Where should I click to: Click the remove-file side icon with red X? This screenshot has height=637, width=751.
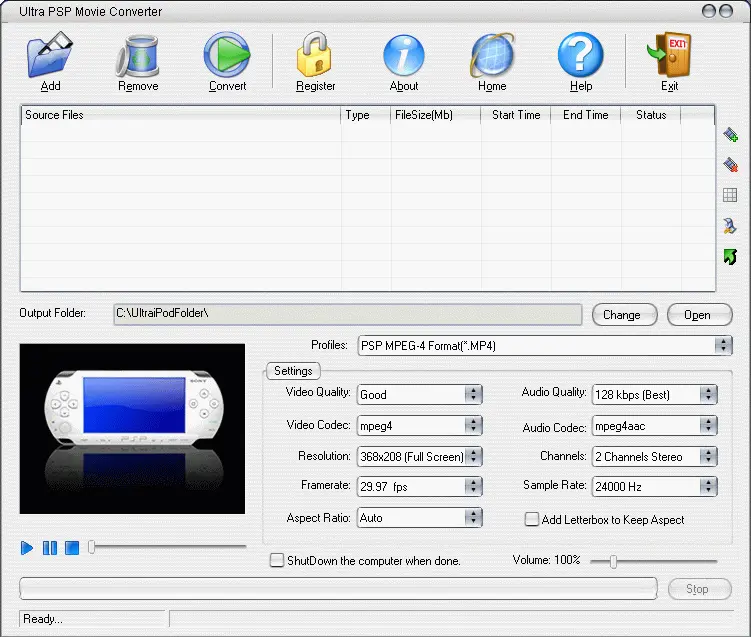pos(730,165)
